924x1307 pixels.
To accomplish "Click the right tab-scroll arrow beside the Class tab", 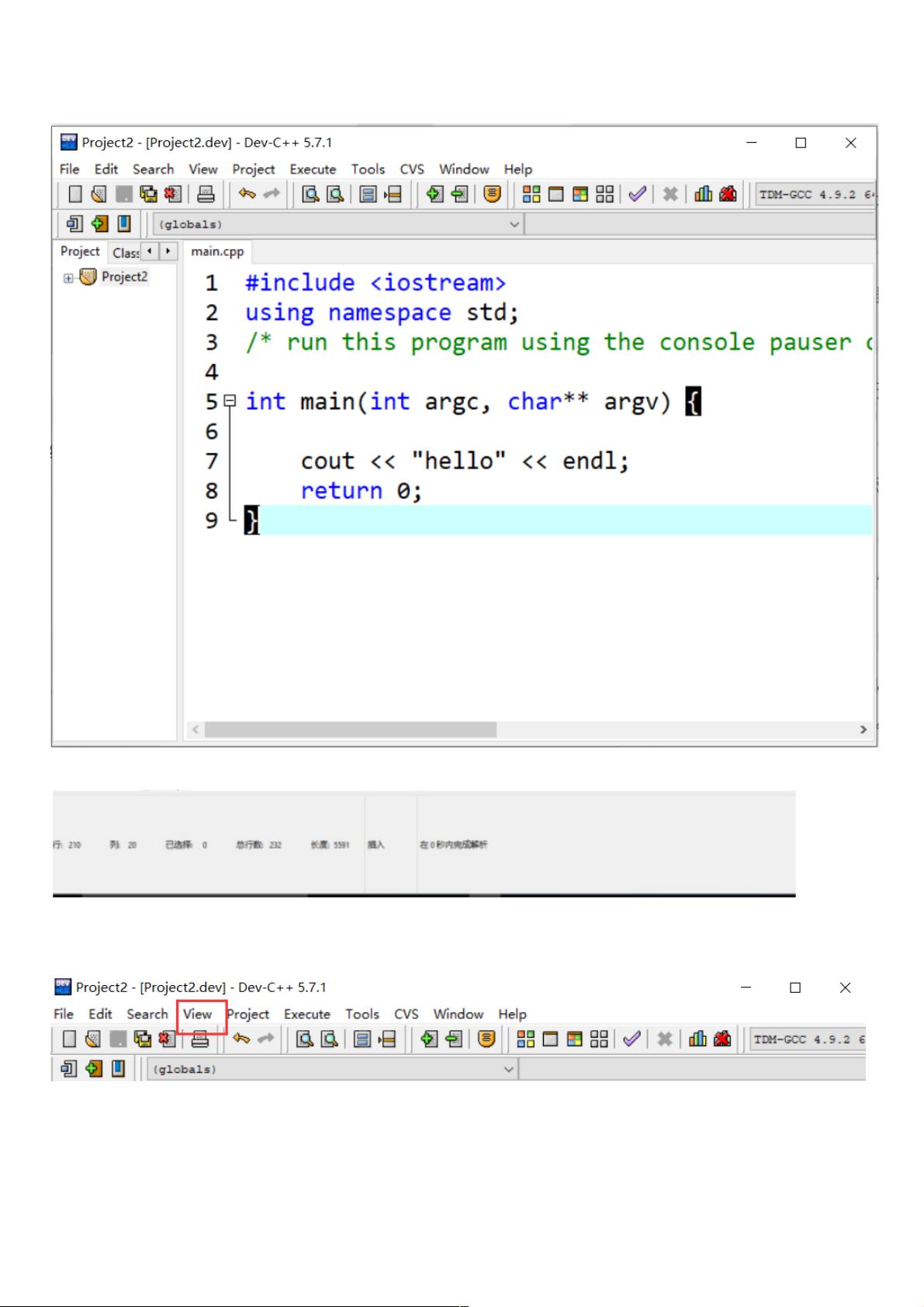I will point(168,251).
